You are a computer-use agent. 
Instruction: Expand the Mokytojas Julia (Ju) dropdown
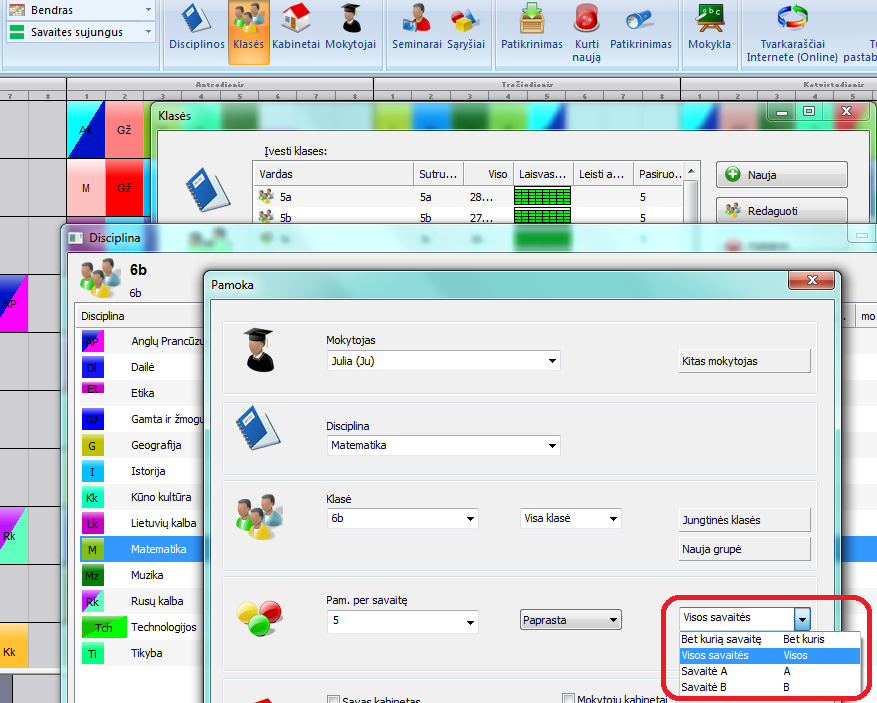click(x=552, y=361)
